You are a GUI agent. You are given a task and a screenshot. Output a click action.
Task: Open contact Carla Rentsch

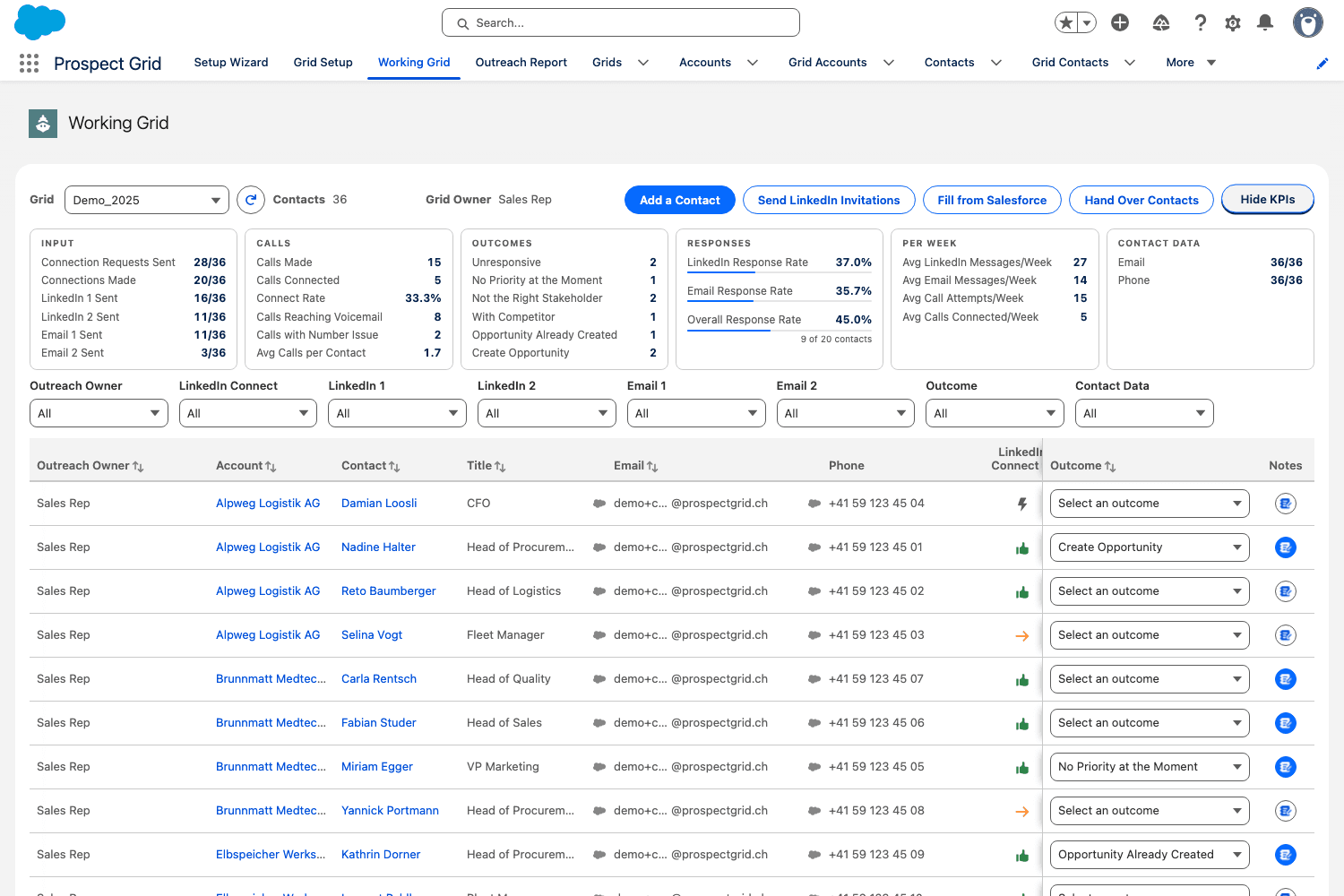(x=379, y=679)
